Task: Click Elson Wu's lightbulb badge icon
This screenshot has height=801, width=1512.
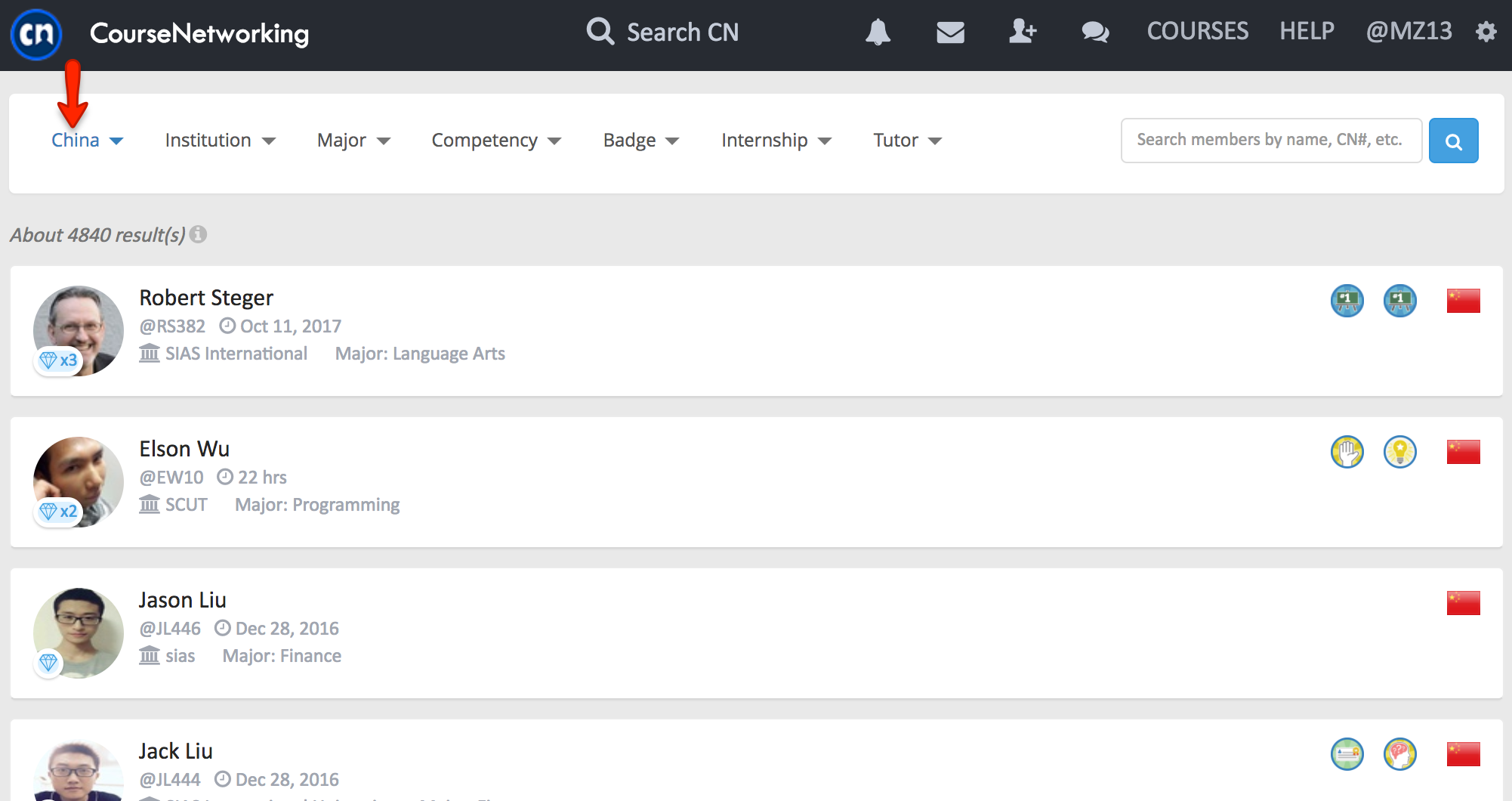Action: coord(1400,452)
